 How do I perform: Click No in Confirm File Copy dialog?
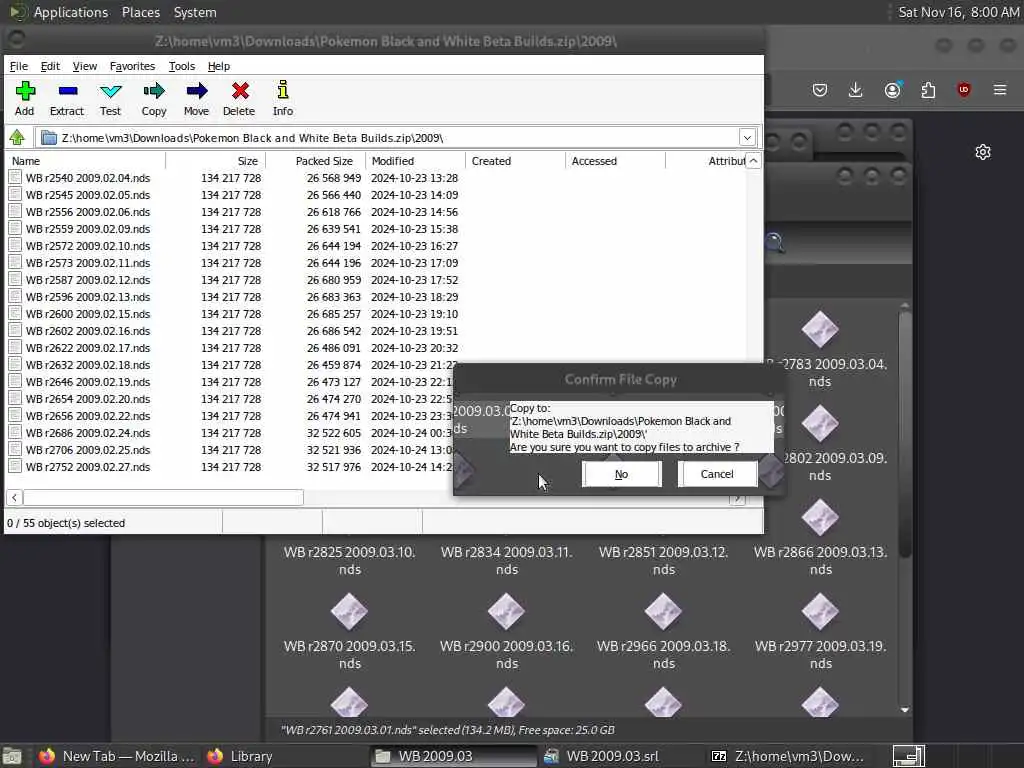[622, 474]
